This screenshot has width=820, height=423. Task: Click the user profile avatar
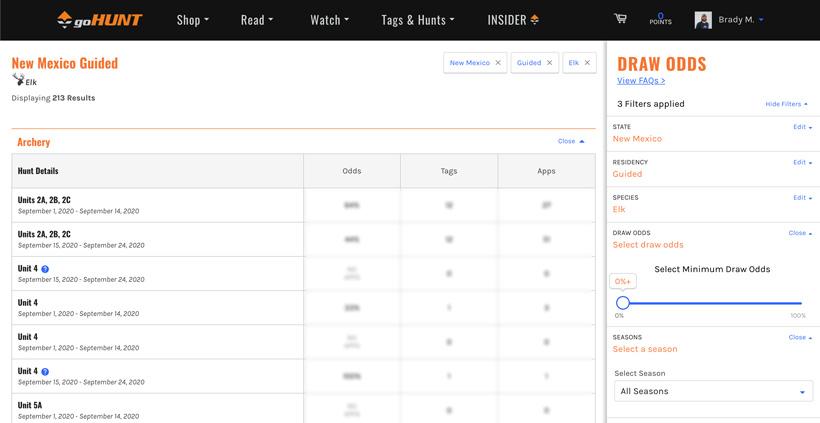703,20
